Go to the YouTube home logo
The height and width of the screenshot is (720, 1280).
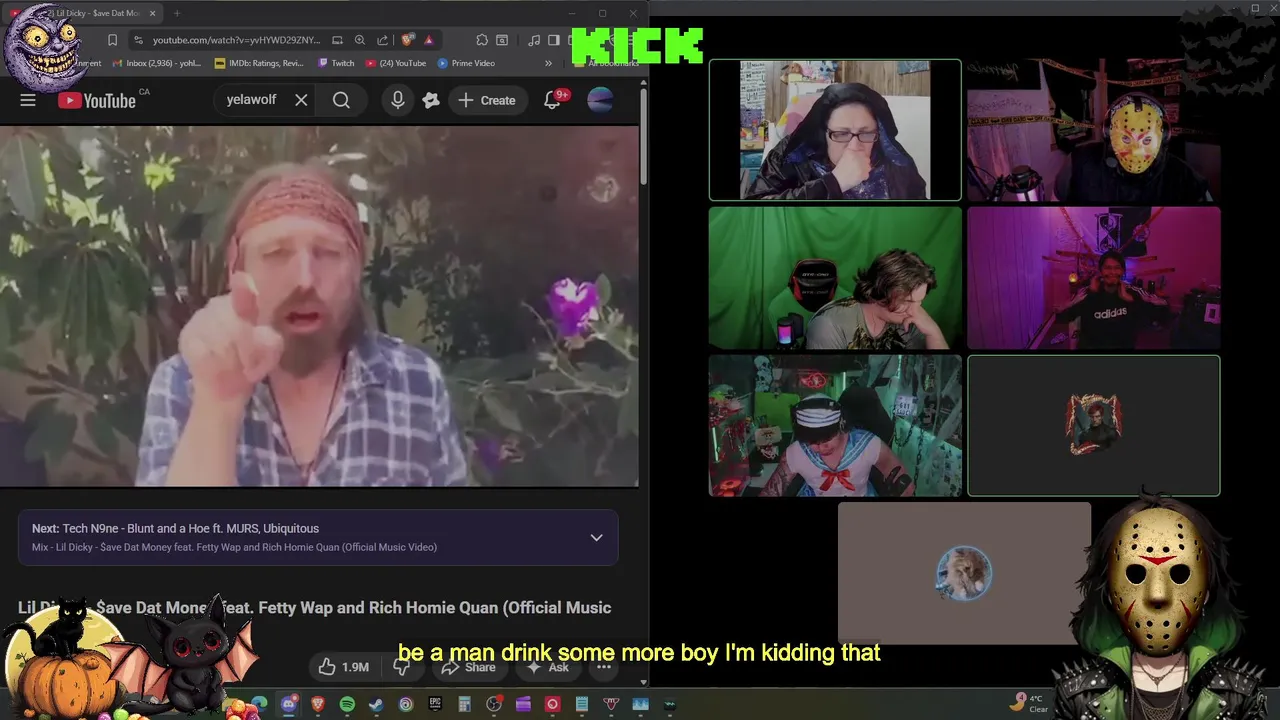point(97,100)
